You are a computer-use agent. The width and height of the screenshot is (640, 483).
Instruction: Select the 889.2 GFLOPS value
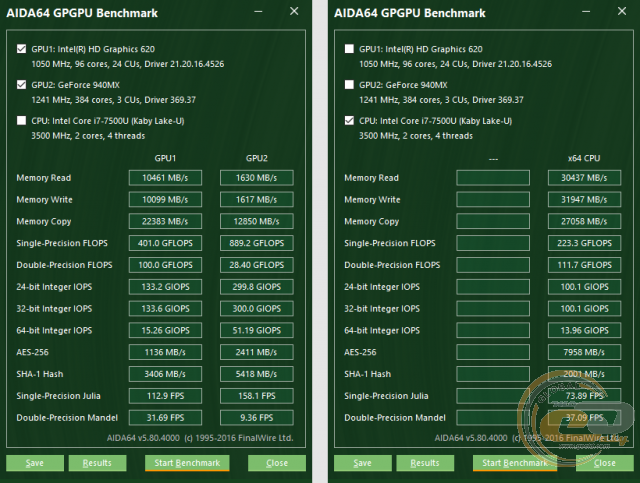click(257, 243)
